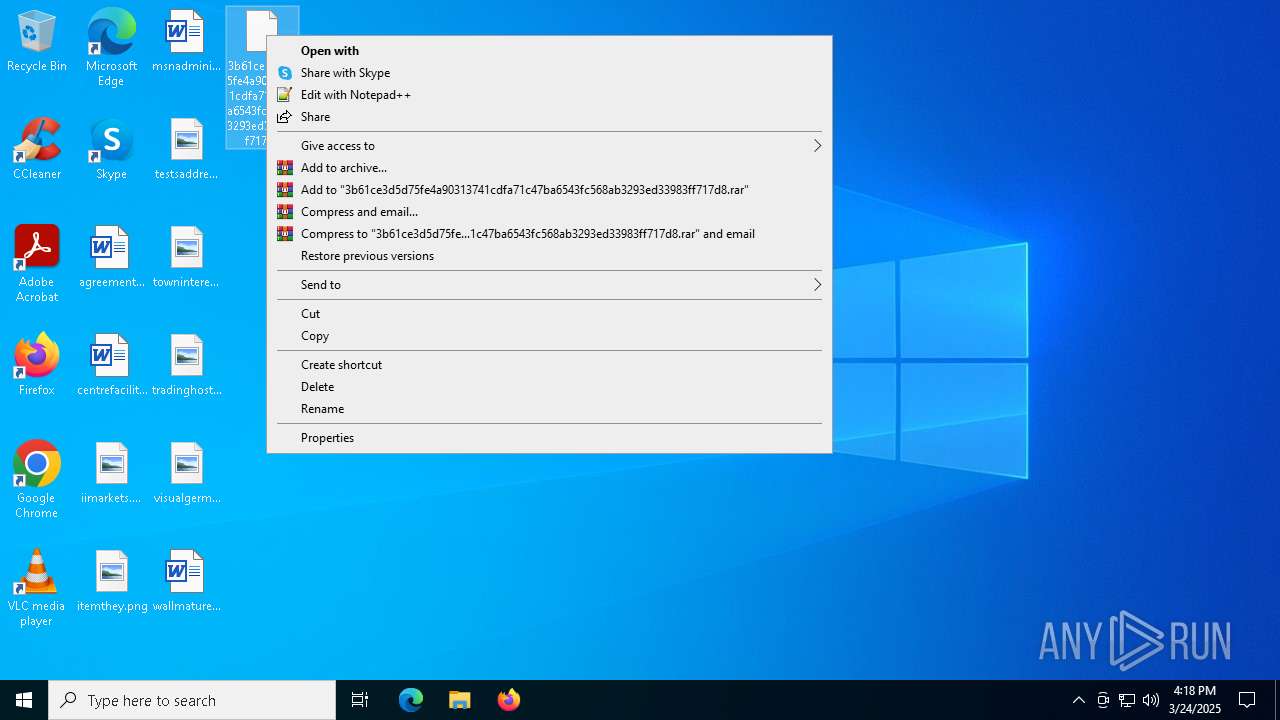
Task: Select the Adobe Acrobat desktop shortcut
Action: (x=37, y=264)
